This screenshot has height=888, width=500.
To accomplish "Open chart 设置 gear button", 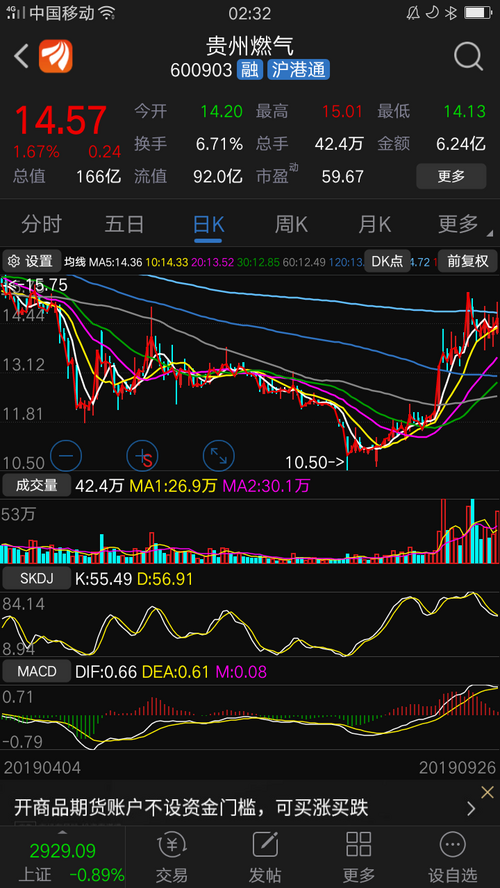I will [31, 261].
